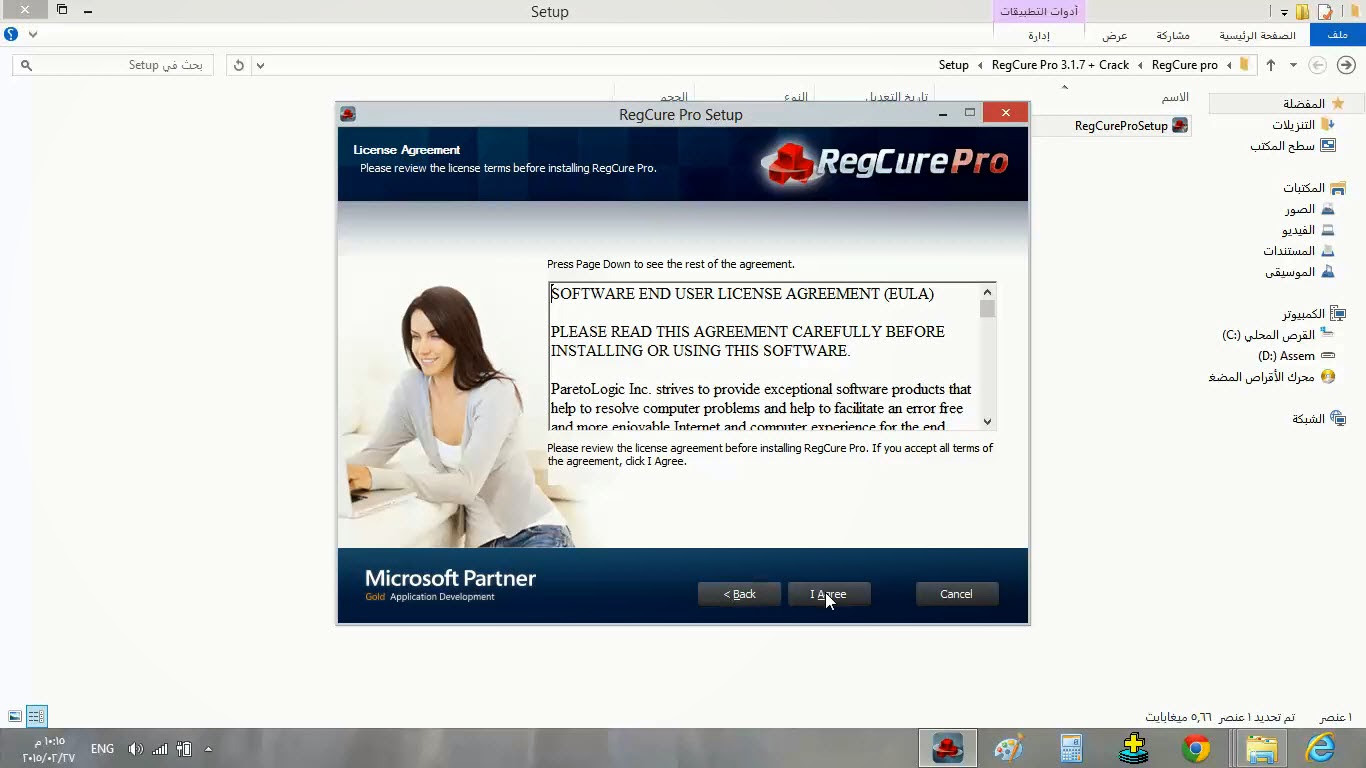Open the الصفحة الرئيسية (Home) ribbon tab
The width and height of the screenshot is (1366, 768).
(1257, 35)
